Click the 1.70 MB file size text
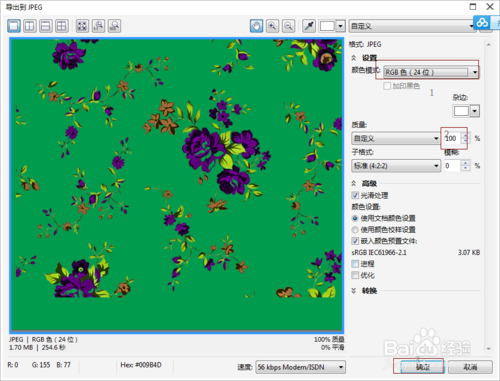Screen dimensions: 500x381 [21, 347]
